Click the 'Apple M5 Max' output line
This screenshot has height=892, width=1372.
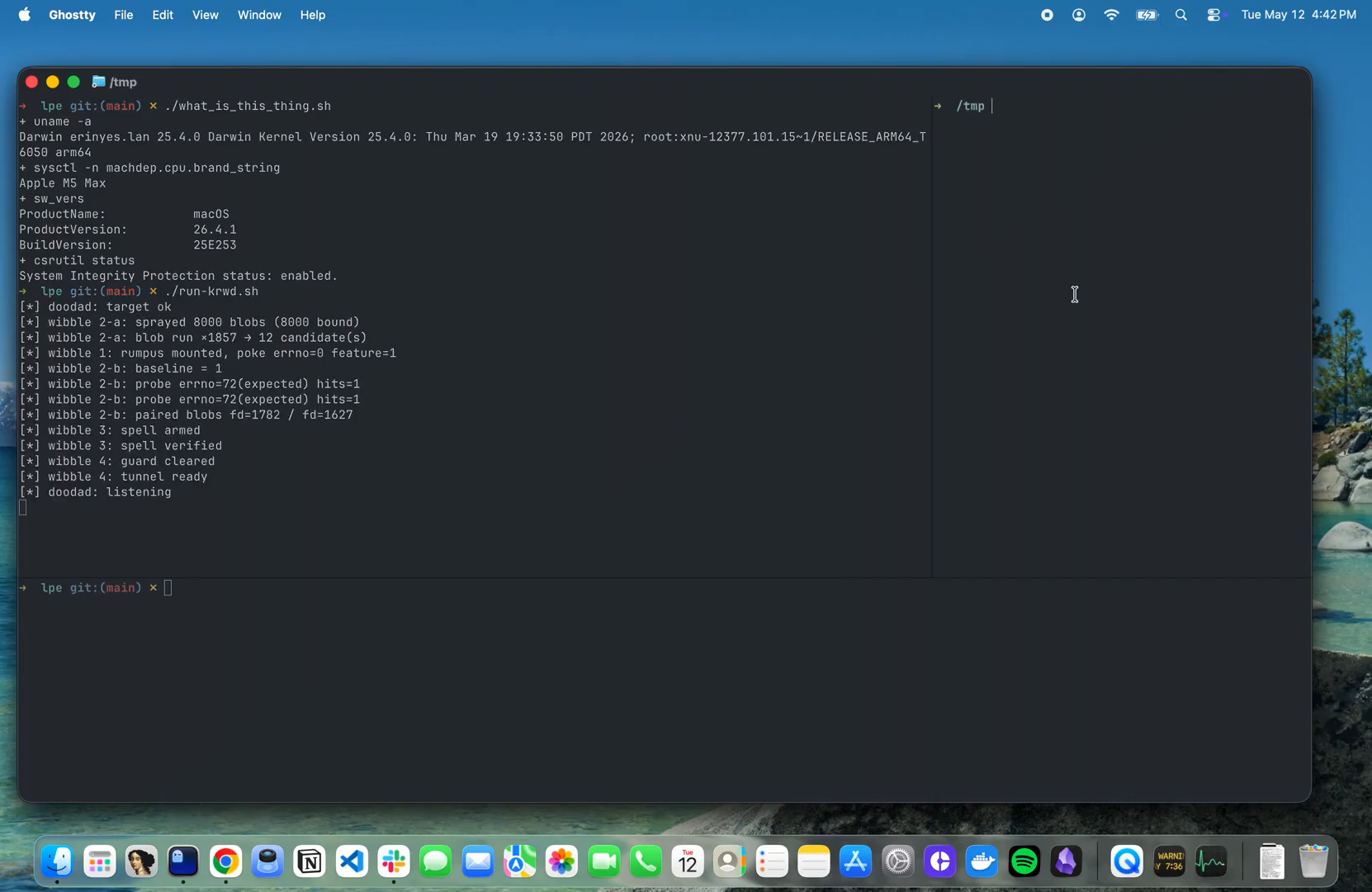pos(63,183)
